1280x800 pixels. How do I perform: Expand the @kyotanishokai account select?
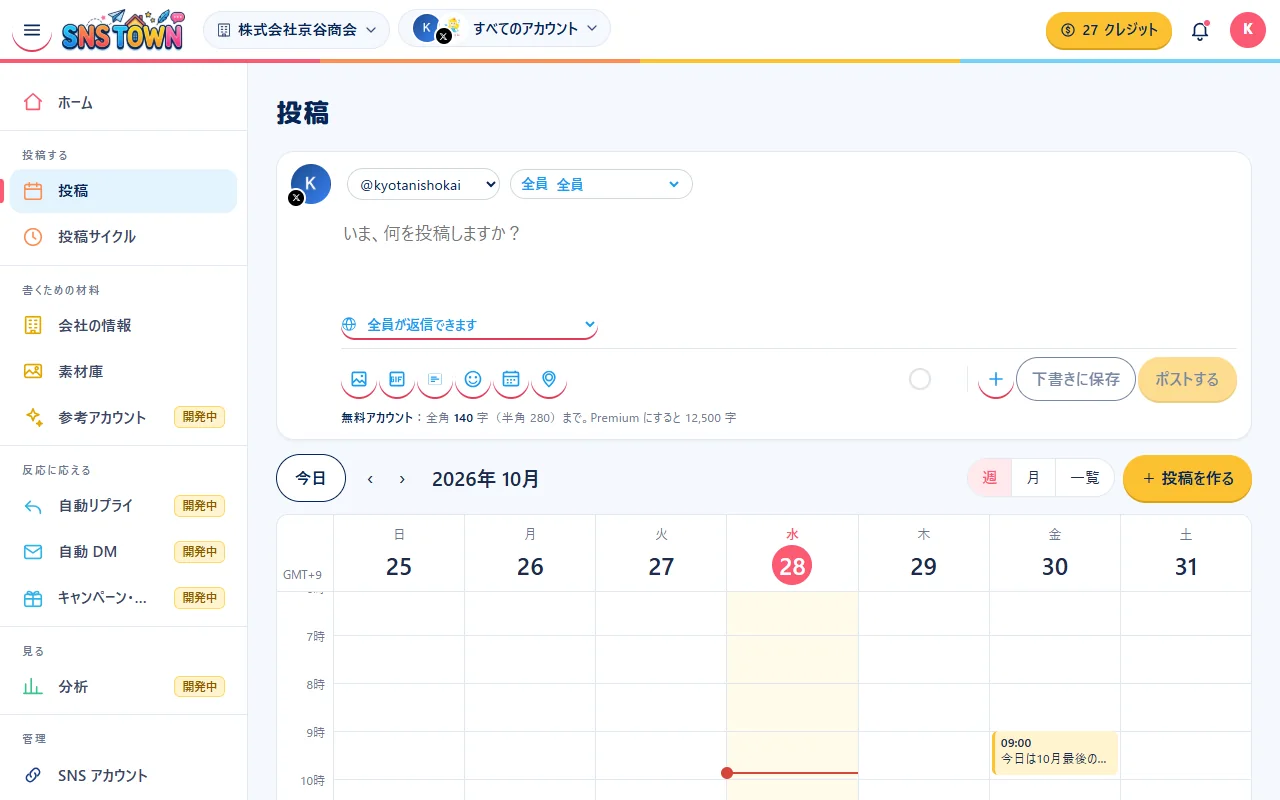tap(424, 184)
